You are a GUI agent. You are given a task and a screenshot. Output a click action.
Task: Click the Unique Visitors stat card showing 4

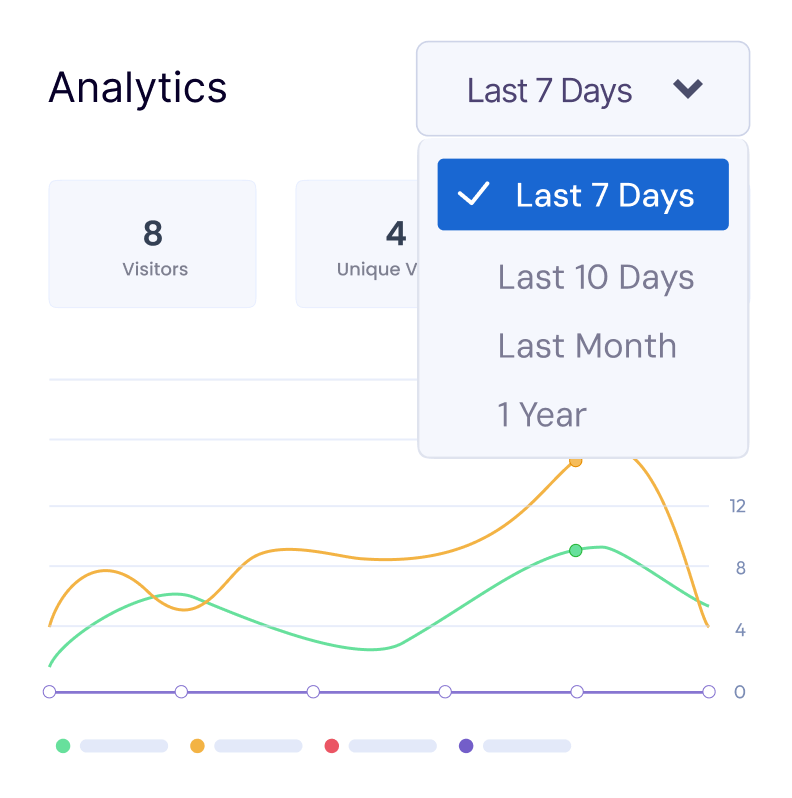(x=356, y=244)
